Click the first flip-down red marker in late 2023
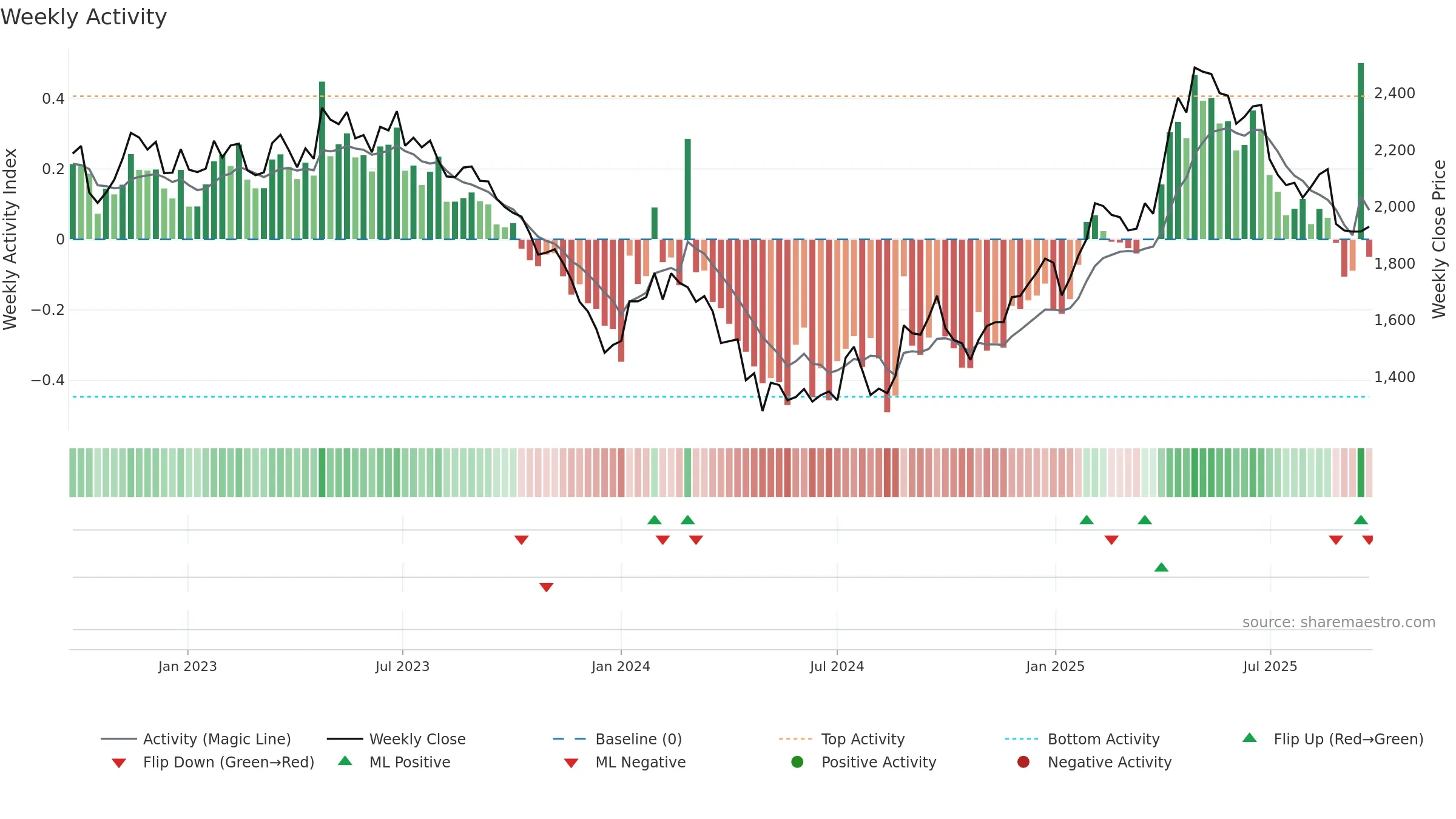The width and height of the screenshot is (1456, 819). [x=522, y=540]
